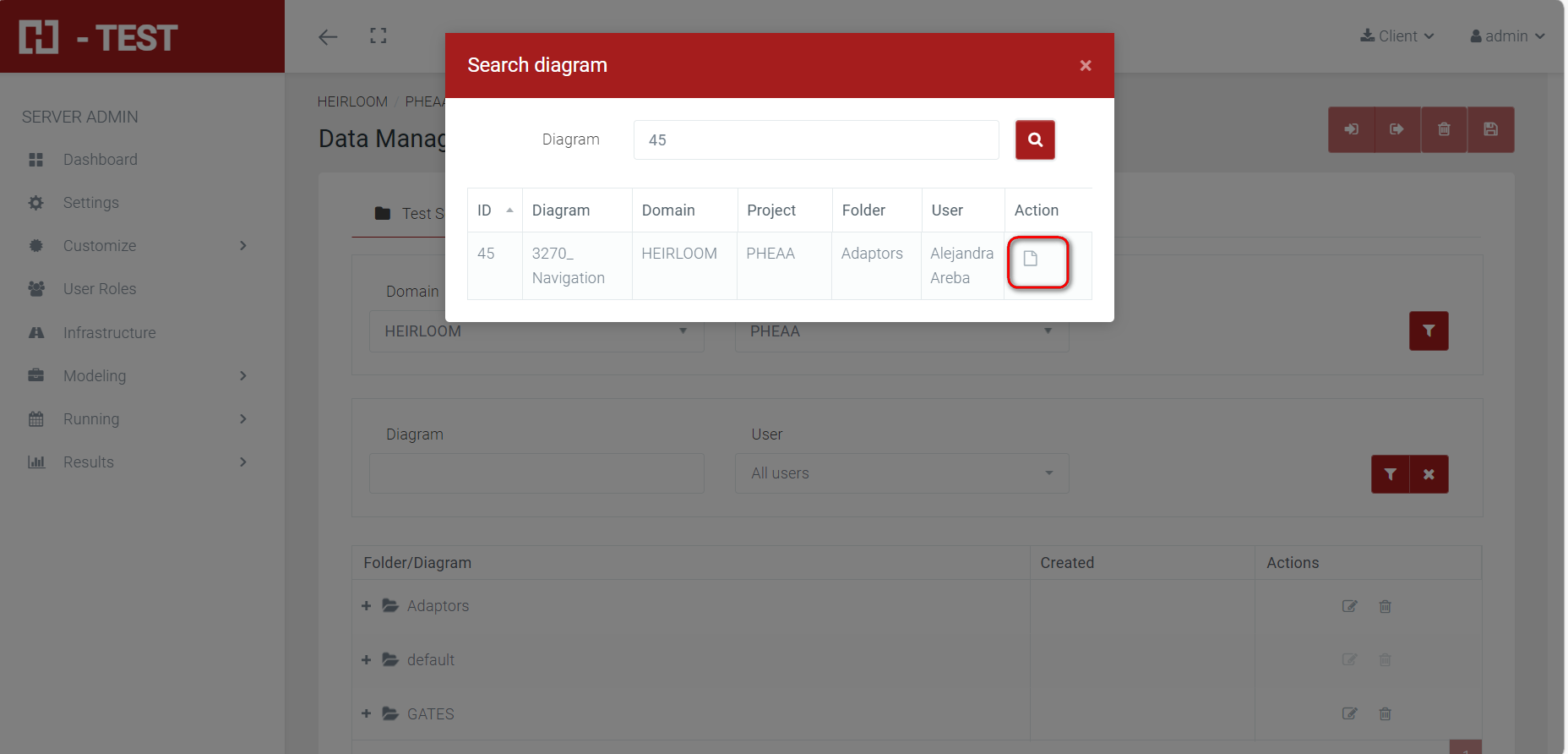
Task: Open the All users dropdown
Action: (901, 473)
